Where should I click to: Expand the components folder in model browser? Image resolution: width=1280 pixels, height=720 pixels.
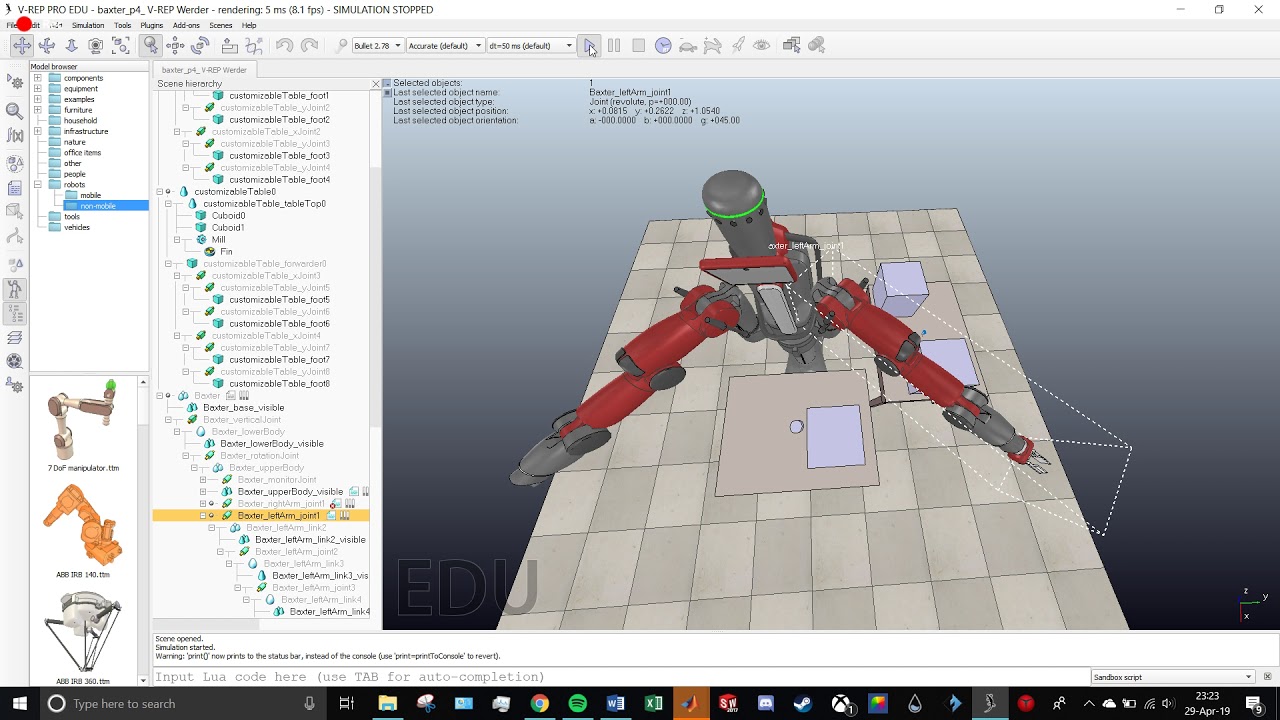37,78
